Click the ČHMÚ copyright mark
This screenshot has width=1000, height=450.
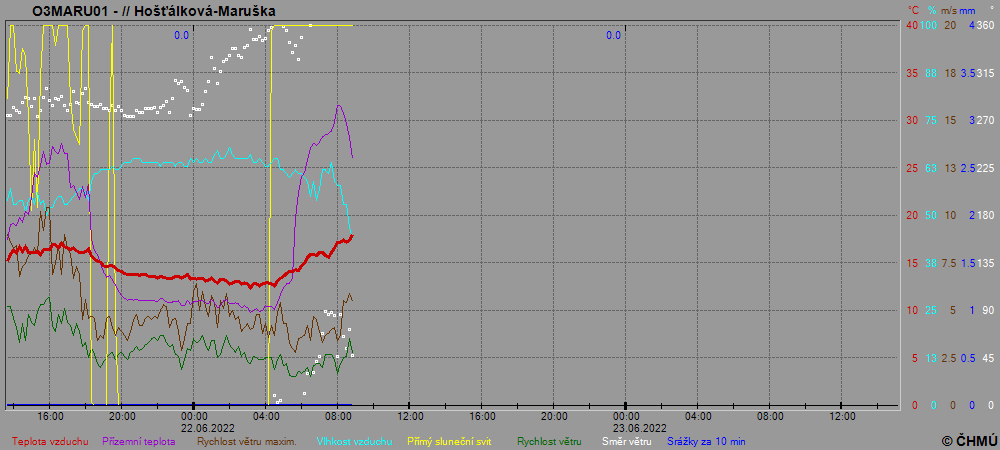click(969, 440)
